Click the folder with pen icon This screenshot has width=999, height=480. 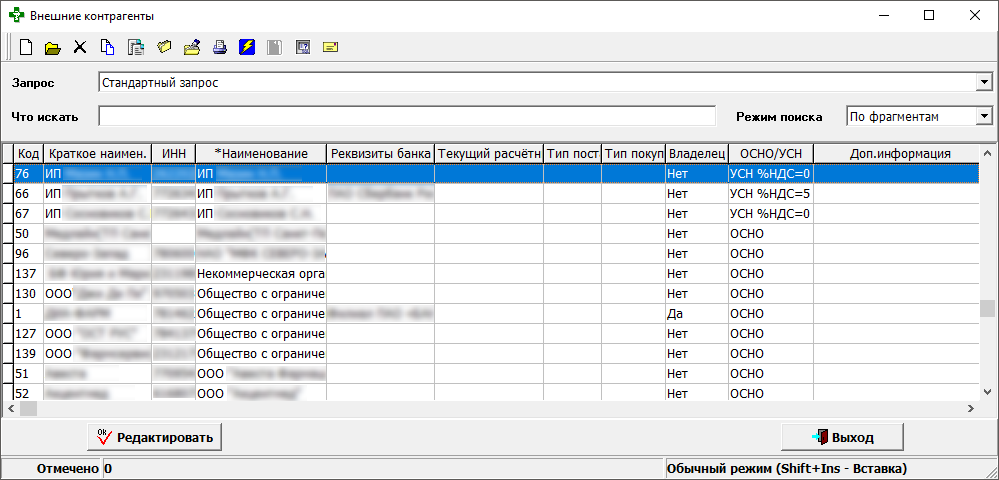[192, 47]
